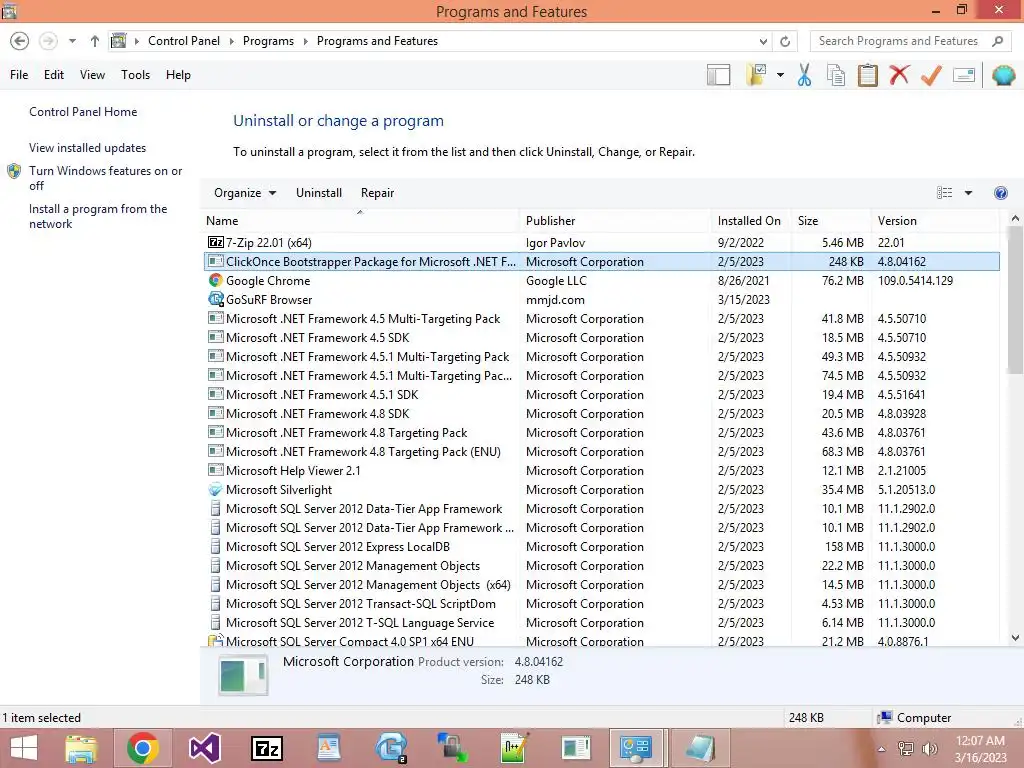This screenshot has width=1024, height=768.
Task: Open Install a program from the network
Action: click(x=98, y=216)
